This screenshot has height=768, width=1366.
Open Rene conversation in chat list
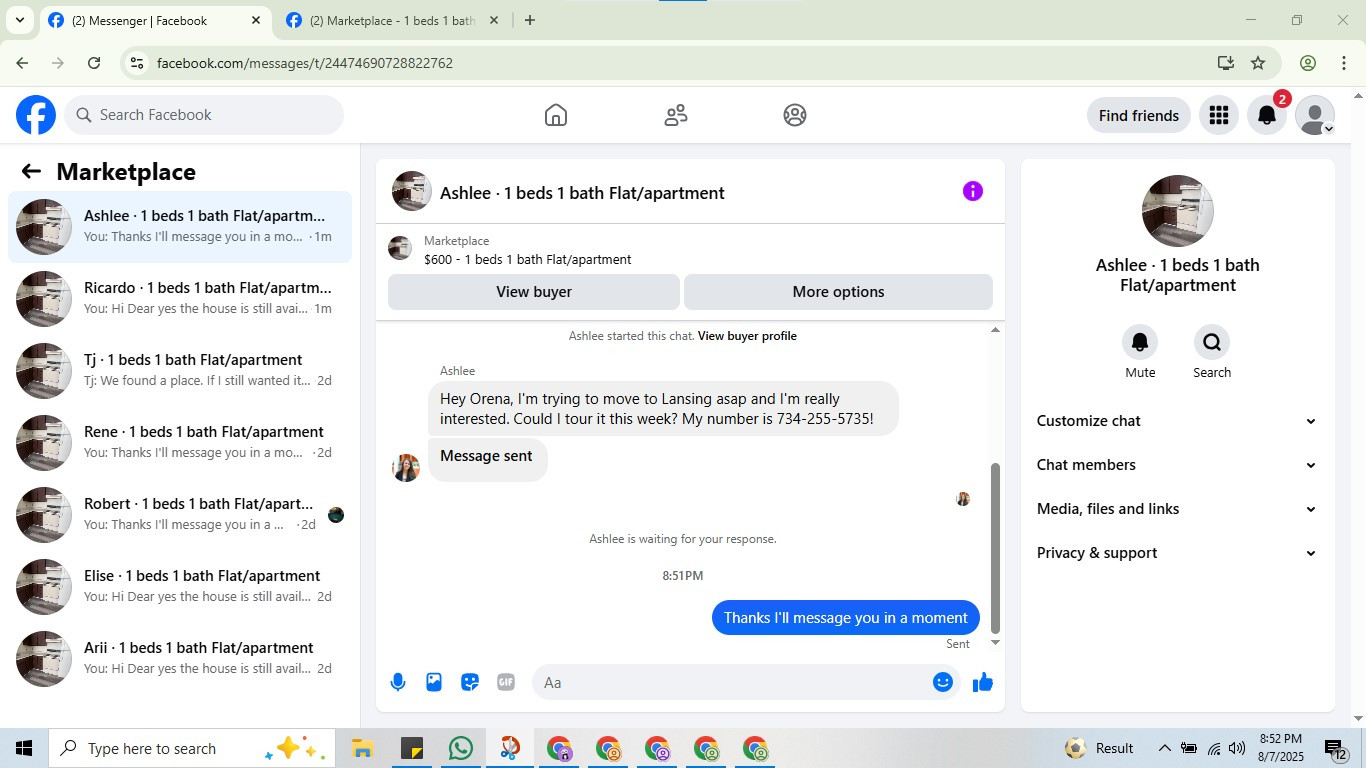point(180,443)
